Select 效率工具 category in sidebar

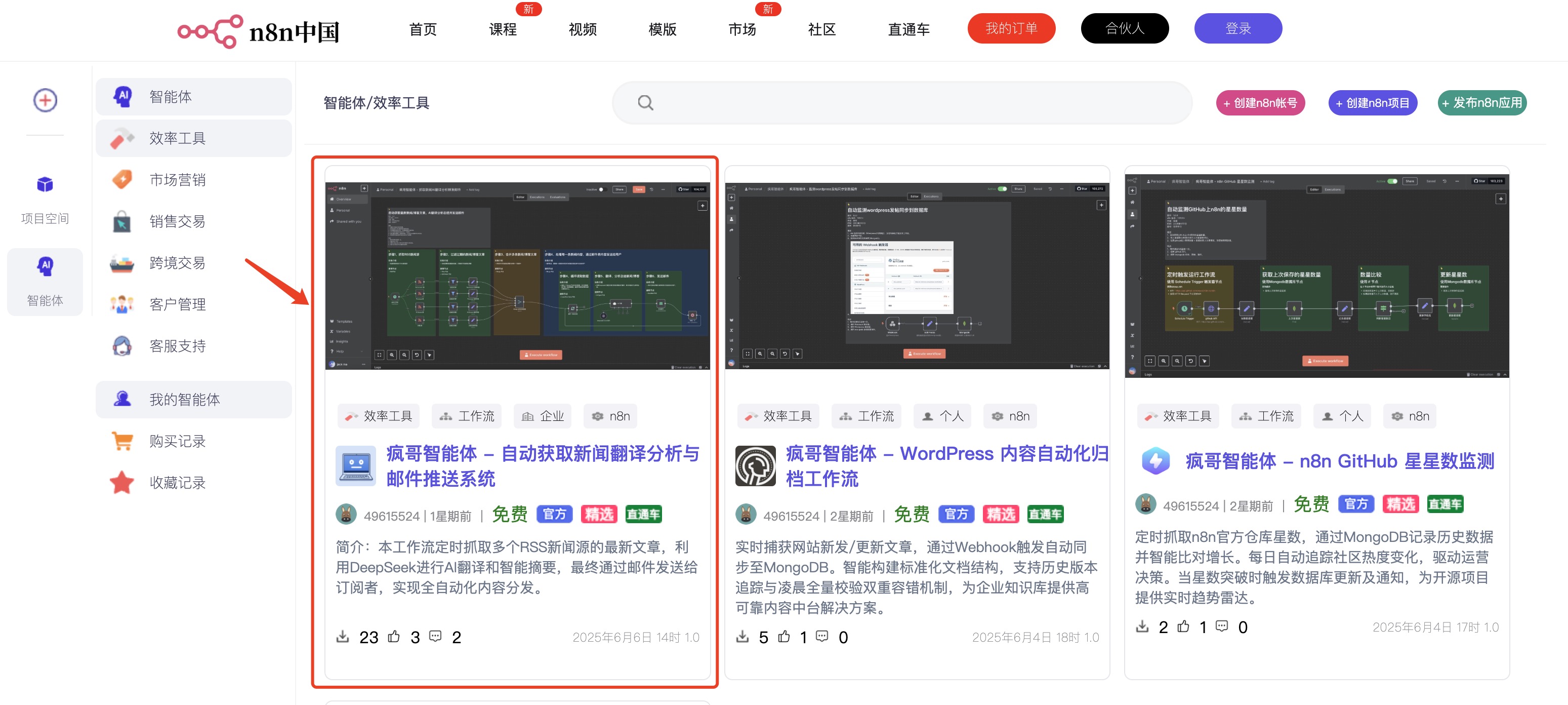(x=193, y=138)
